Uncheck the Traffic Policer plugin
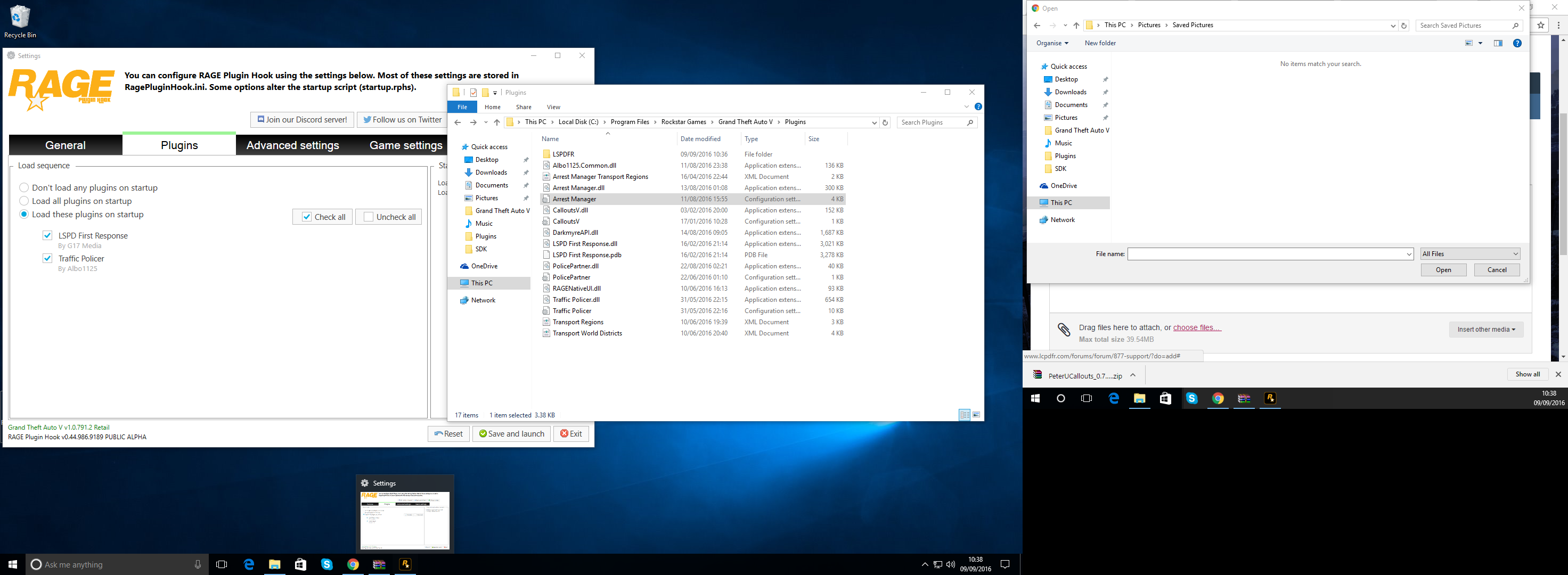 (47, 258)
